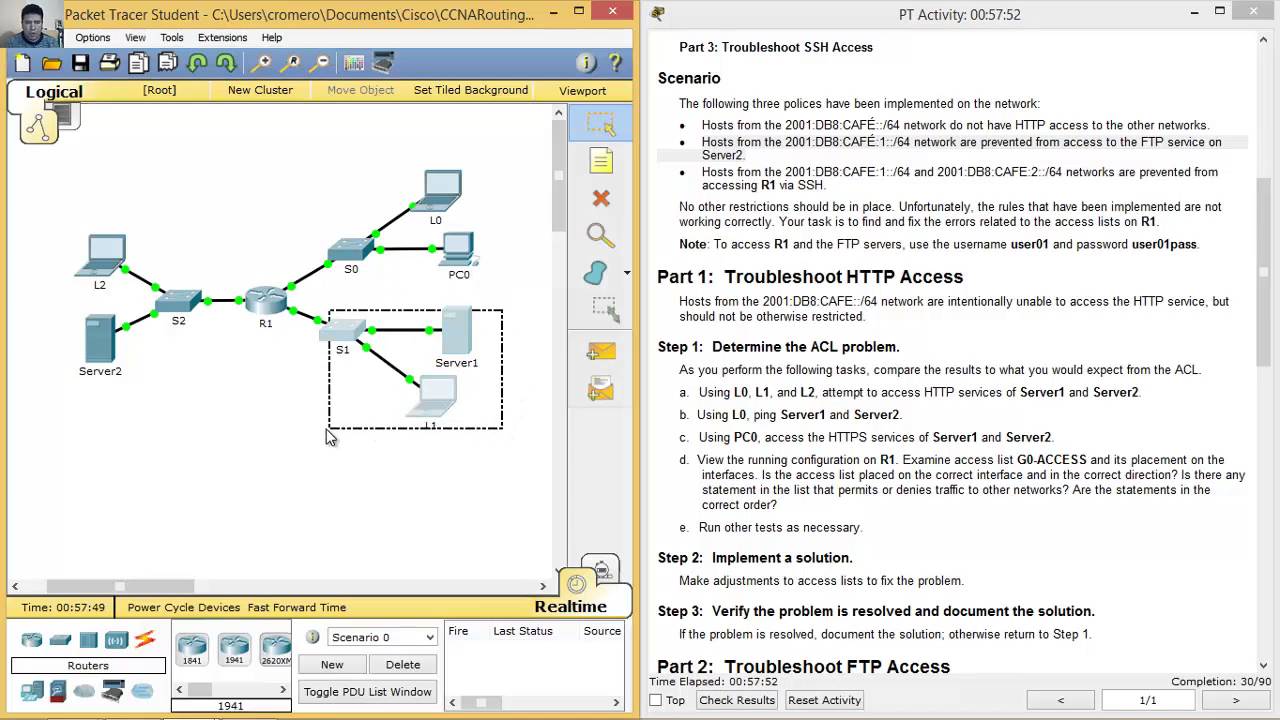Click Toggle PDU List Window button
Screen dimensions: 1280x720
pyautogui.click(x=368, y=692)
